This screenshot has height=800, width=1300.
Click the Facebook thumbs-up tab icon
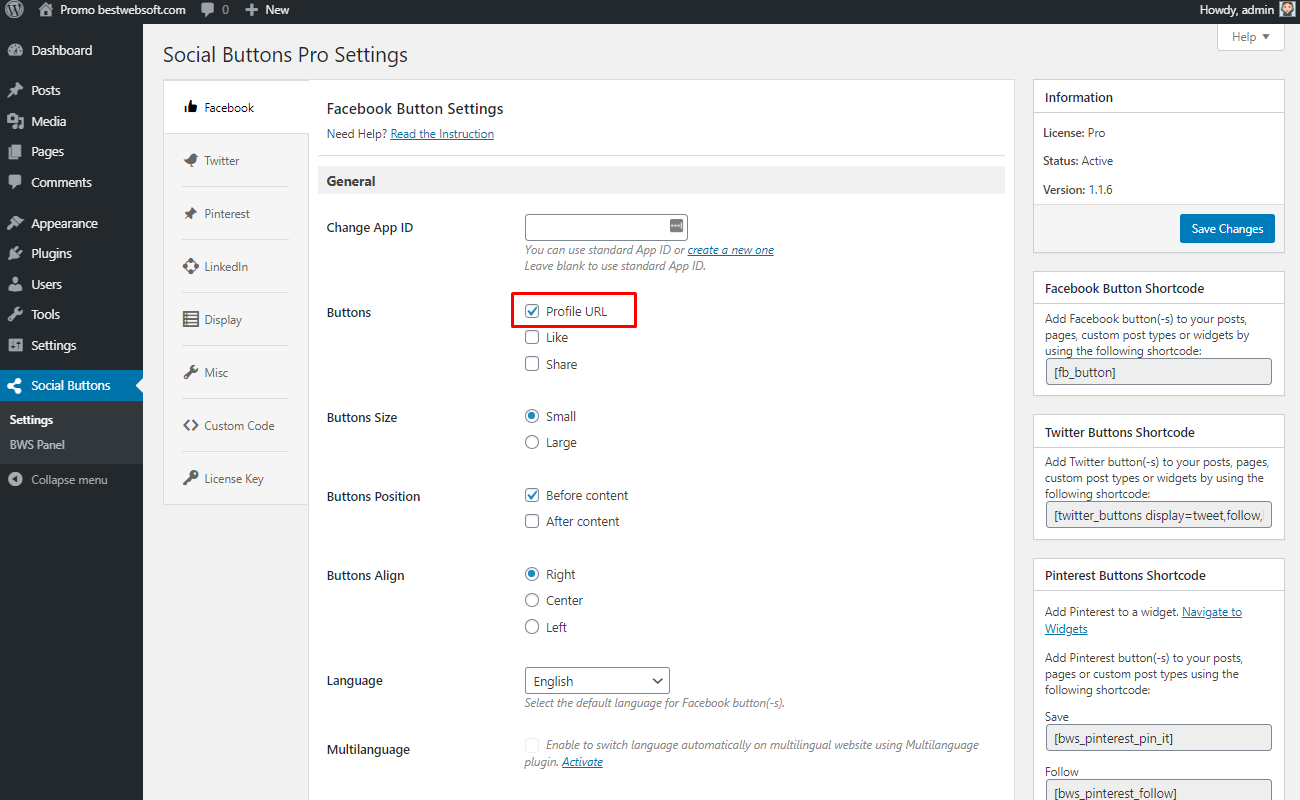click(190, 107)
